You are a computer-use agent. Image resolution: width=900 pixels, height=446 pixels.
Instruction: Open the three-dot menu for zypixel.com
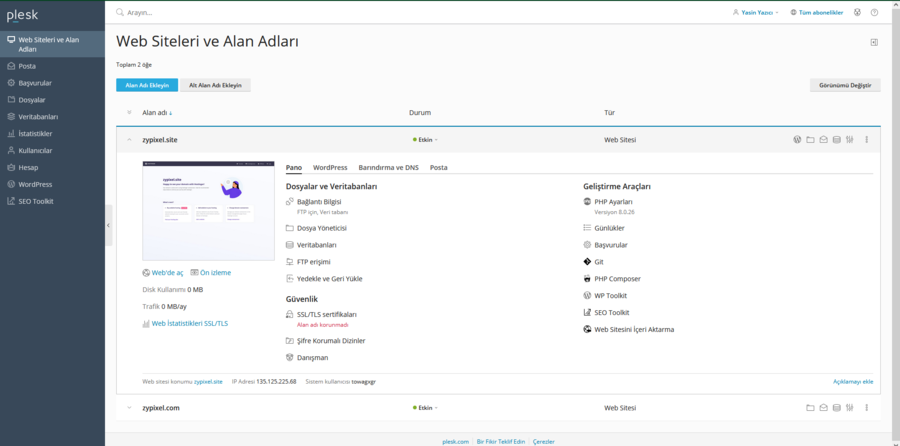click(x=867, y=408)
